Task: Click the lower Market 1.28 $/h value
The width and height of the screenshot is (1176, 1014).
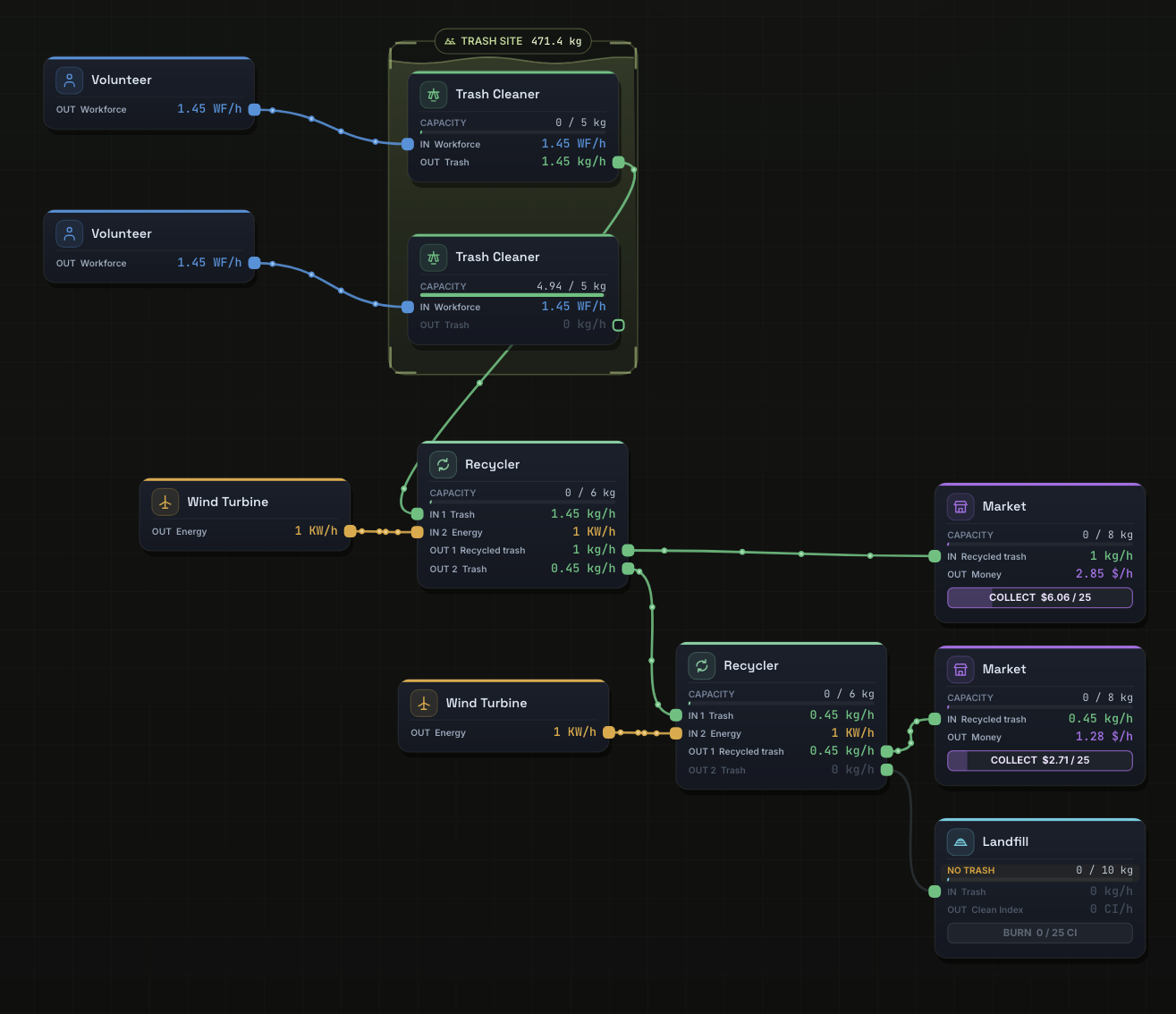Action: pyautogui.click(x=1104, y=737)
